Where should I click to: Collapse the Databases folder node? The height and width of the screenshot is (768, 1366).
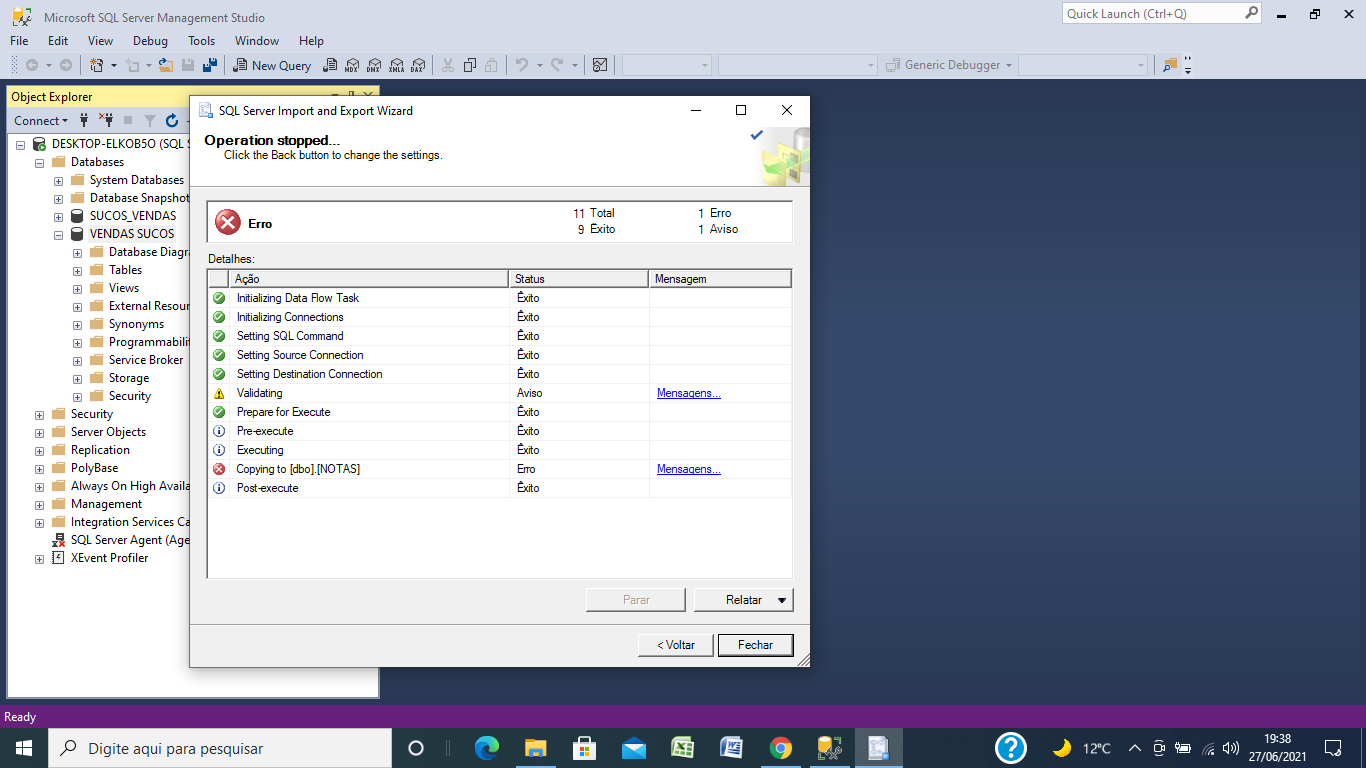(x=39, y=162)
